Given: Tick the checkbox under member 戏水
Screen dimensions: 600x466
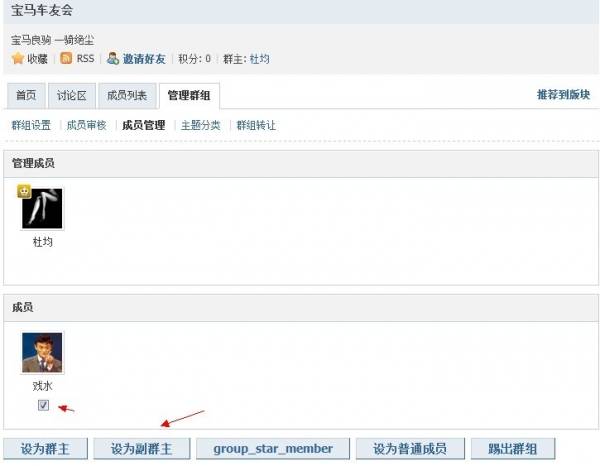Looking at the screenshot, I should [x=43, y=405].
